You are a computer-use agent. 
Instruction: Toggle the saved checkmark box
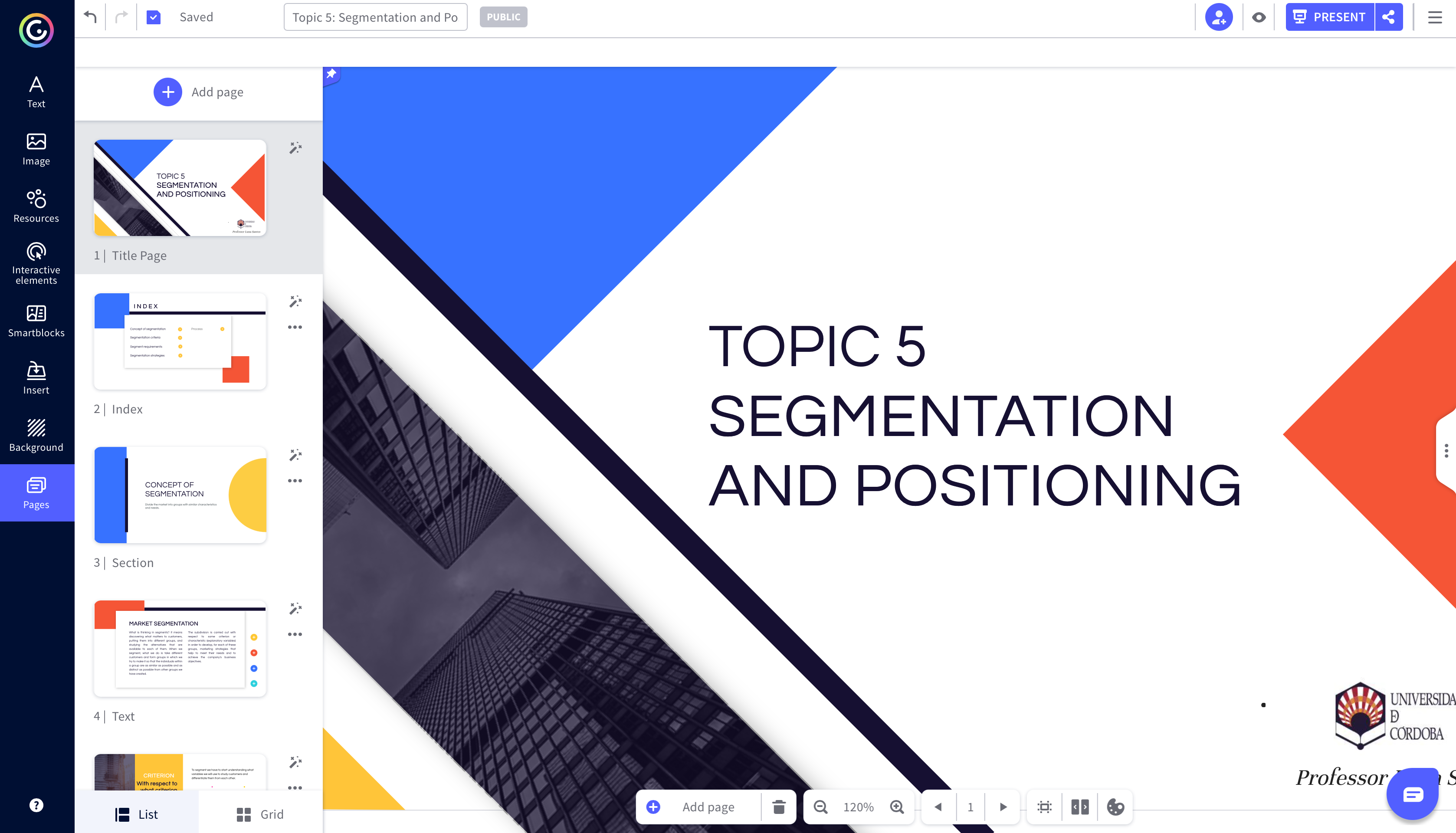[x=153, y=17]
